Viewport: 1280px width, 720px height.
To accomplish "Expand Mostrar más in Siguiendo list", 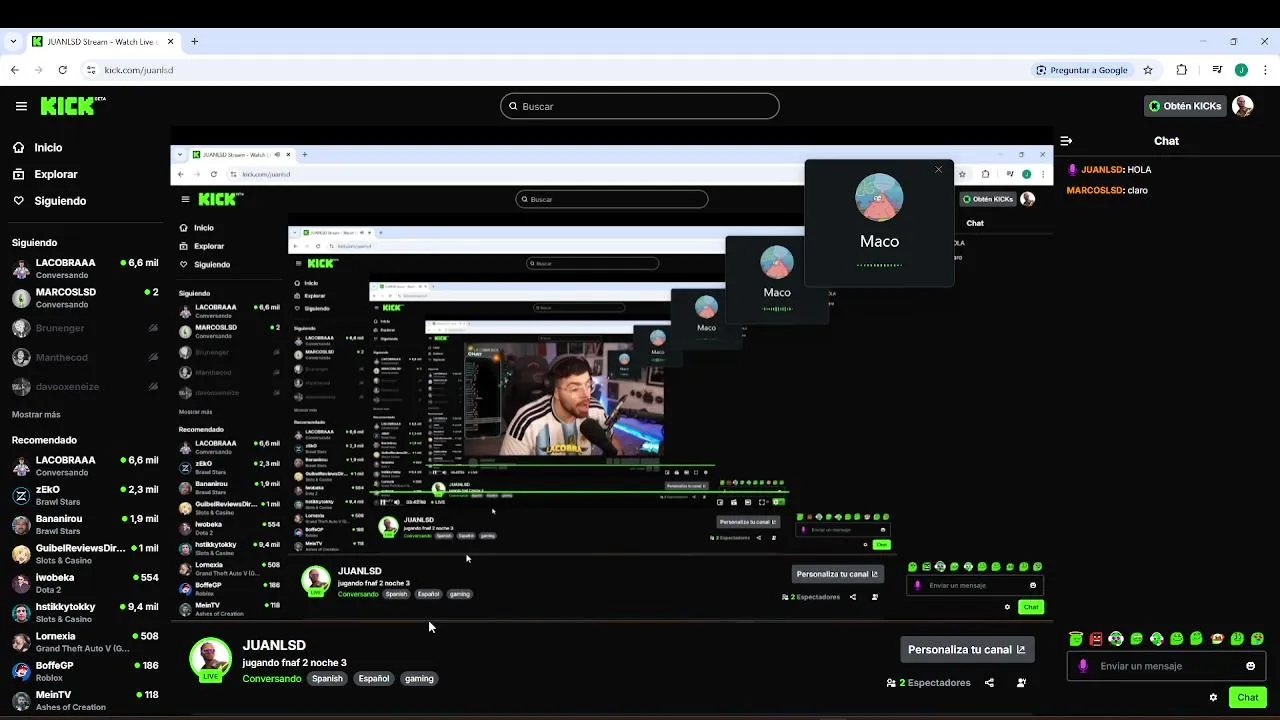I will pyautogui.click(x=36, y=414).
